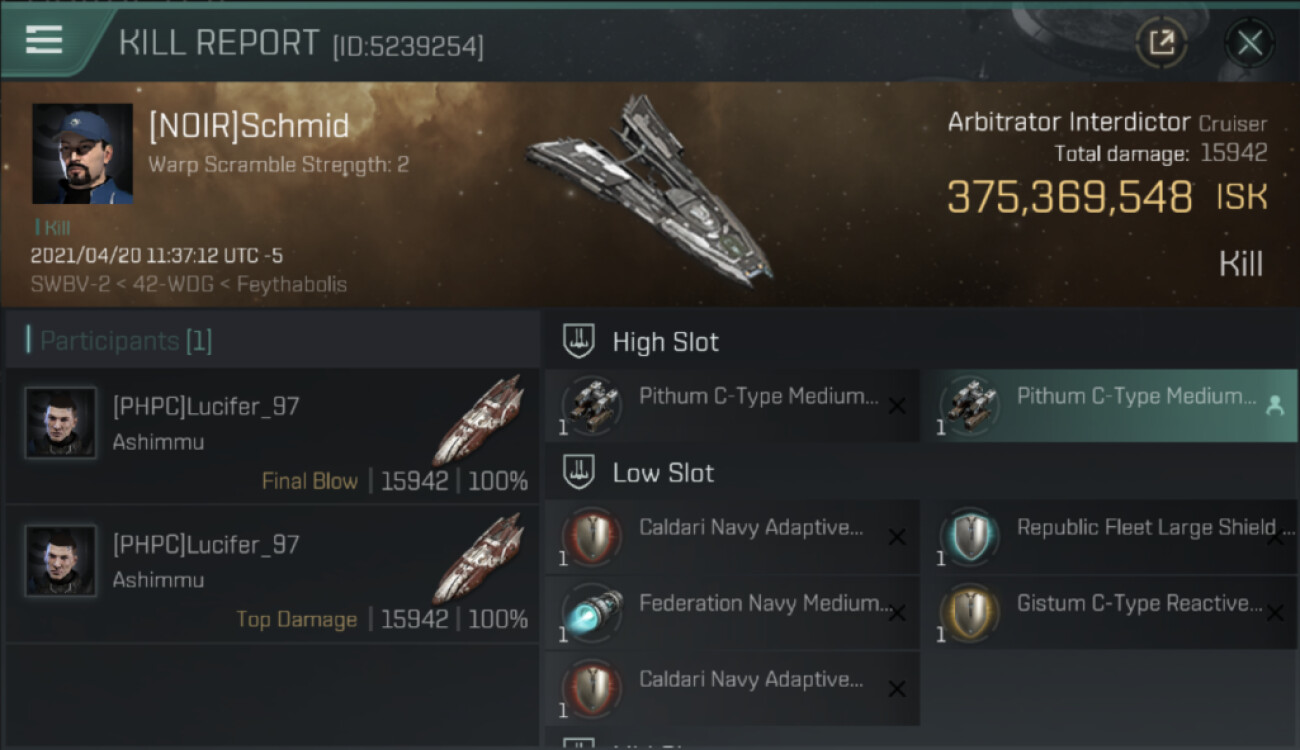Click the first Caldari Navy Adaptive module icon
Viewport: 1300px width, 750px height.
[593, 537]
